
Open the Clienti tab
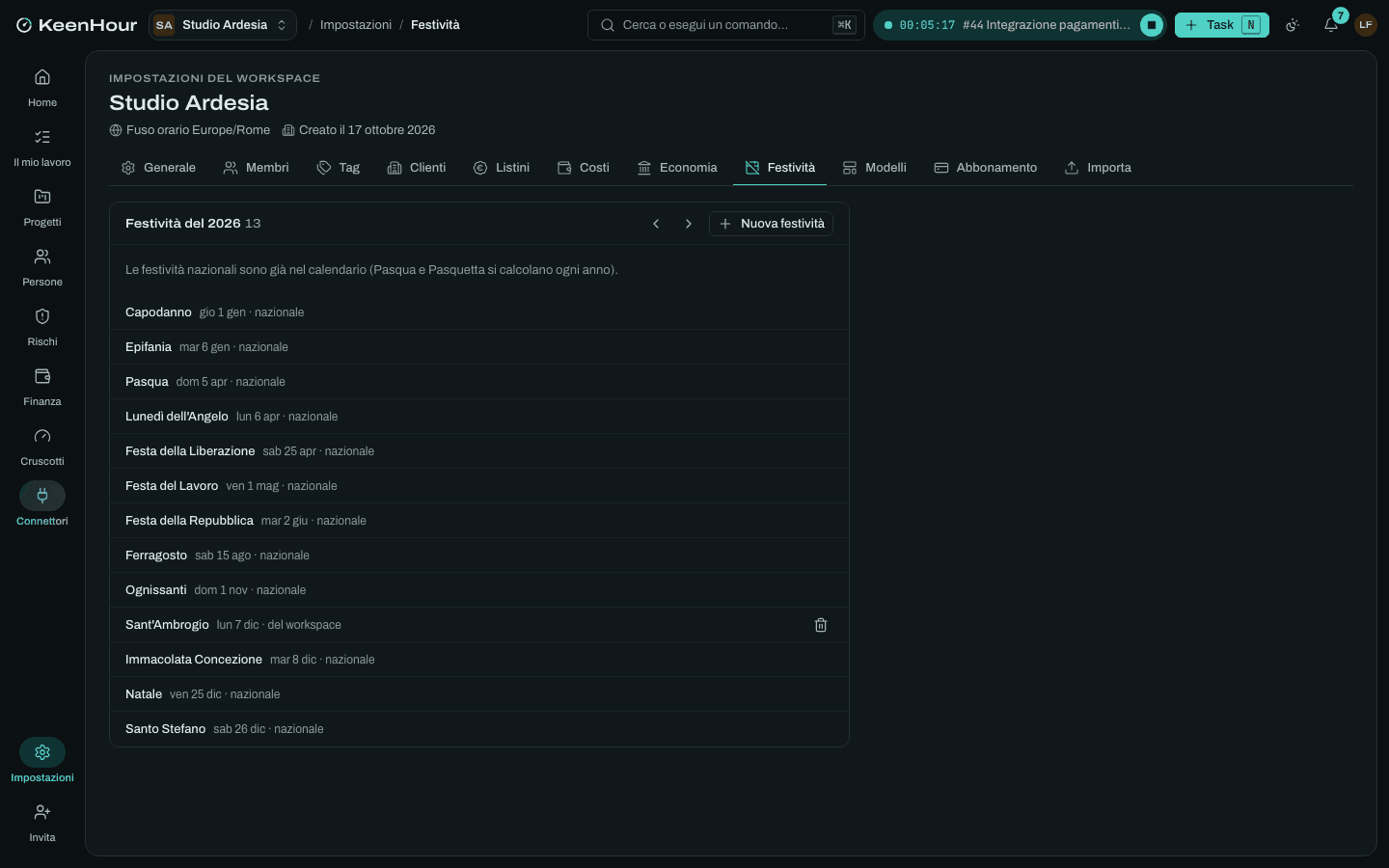[417, 168]
